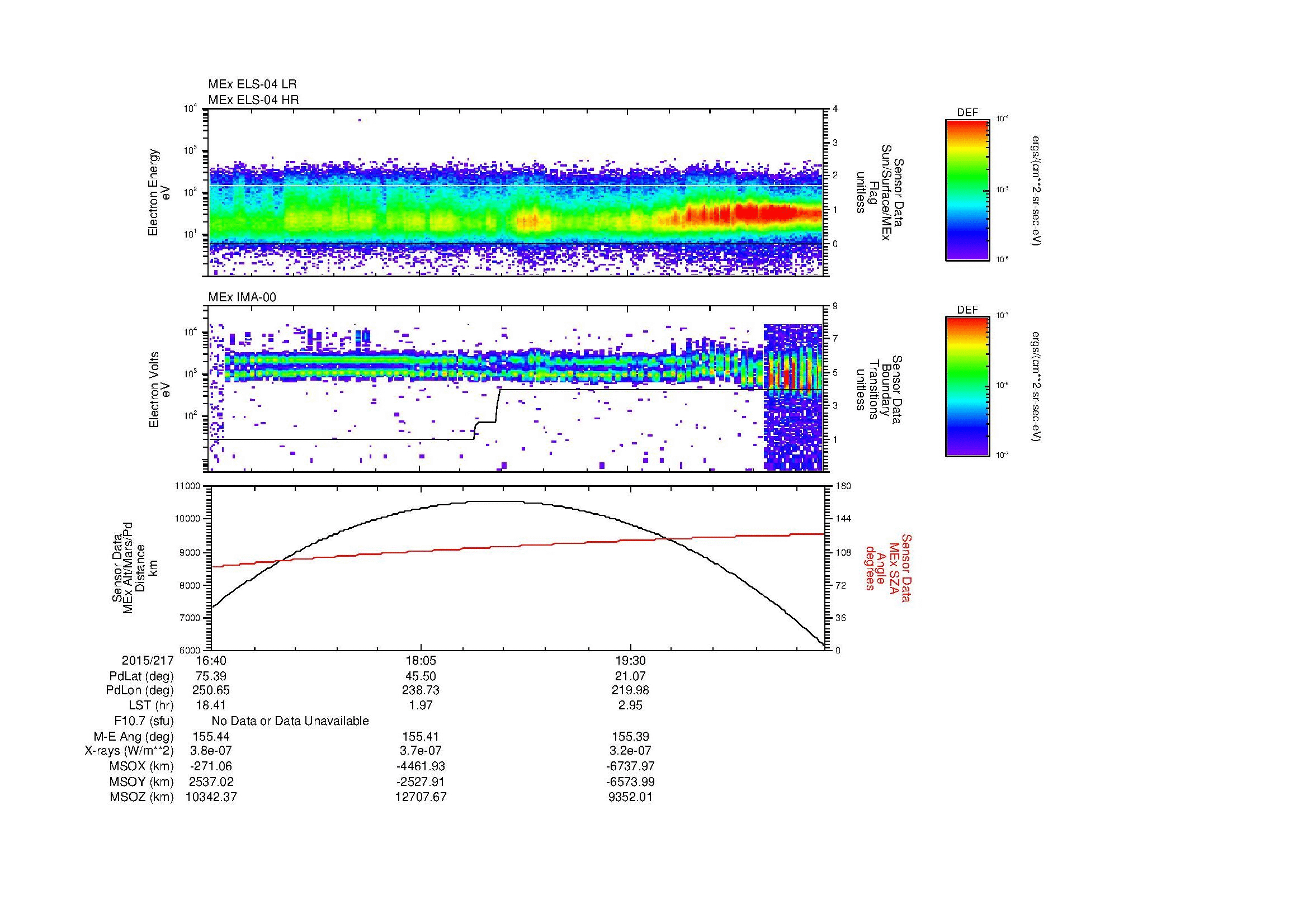Click the time tick '16:40'
Viewport: 1308px width, 924px height.
211,660
